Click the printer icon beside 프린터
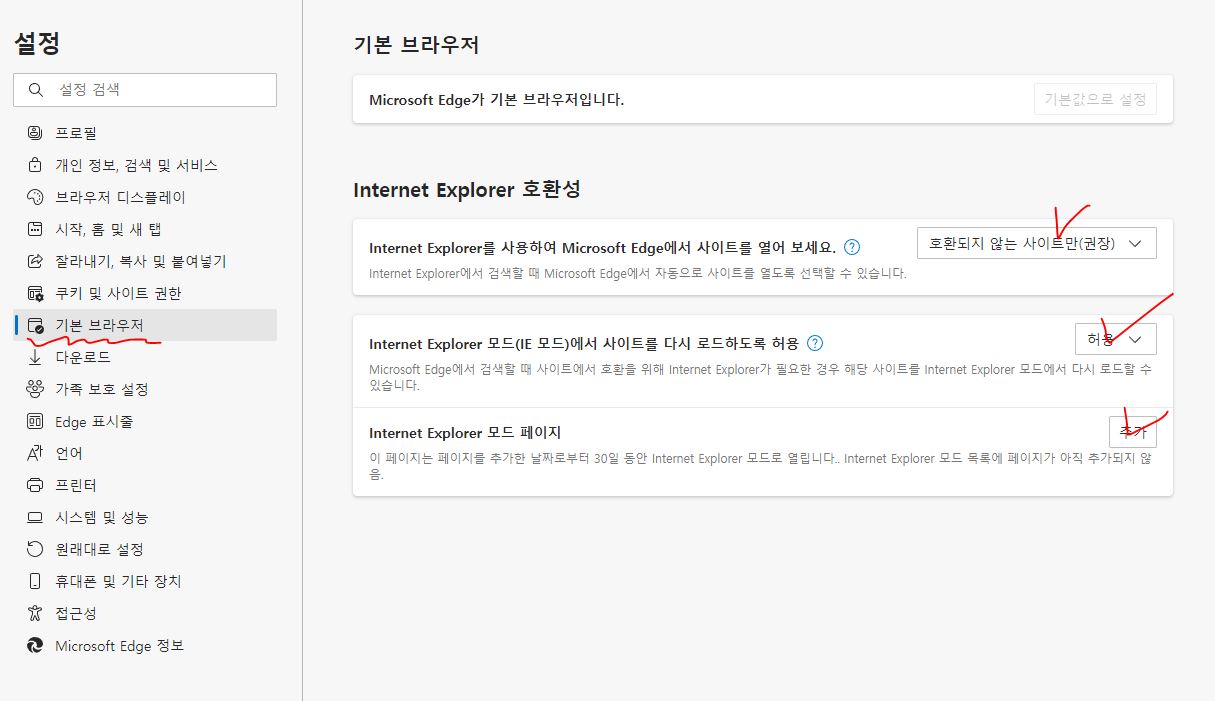This screenshot has height=701, width=1215. click(36, 485)
